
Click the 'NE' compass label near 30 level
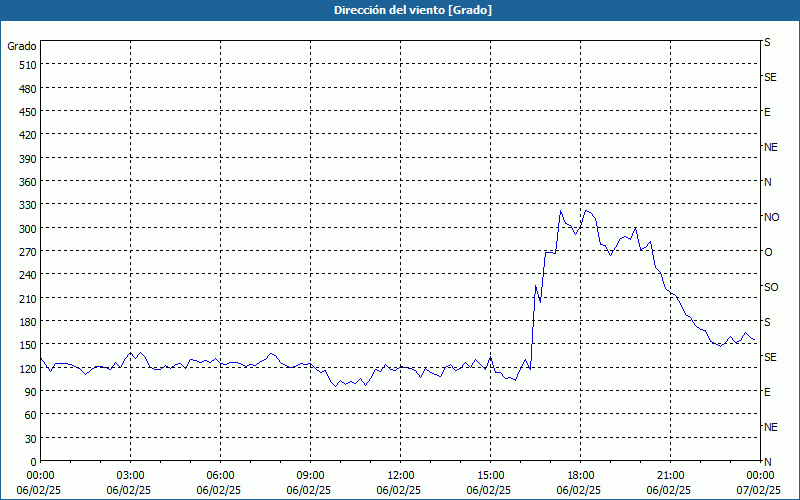770,427
